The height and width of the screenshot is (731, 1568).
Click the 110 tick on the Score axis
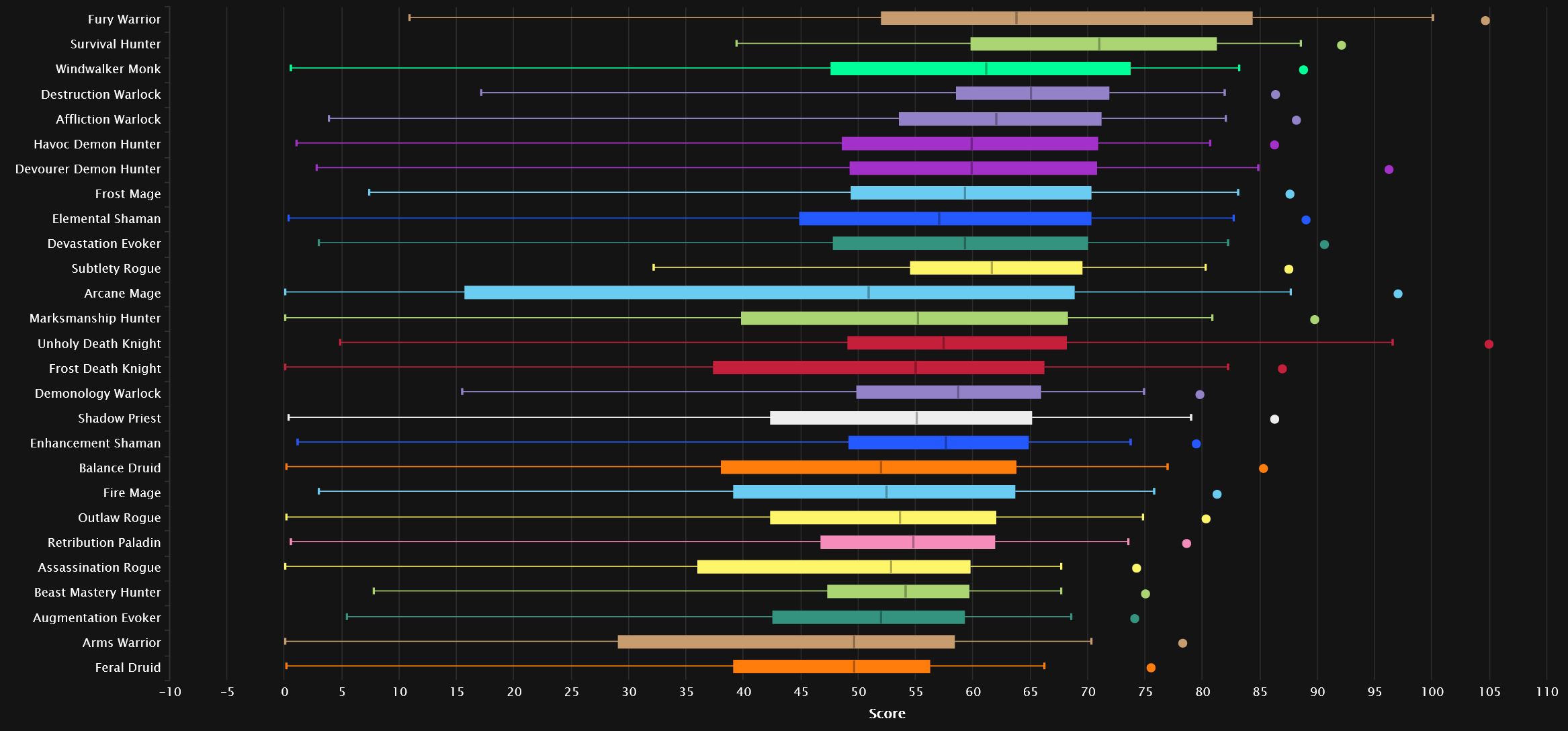pyautogui.click(x=1547, y=692)
